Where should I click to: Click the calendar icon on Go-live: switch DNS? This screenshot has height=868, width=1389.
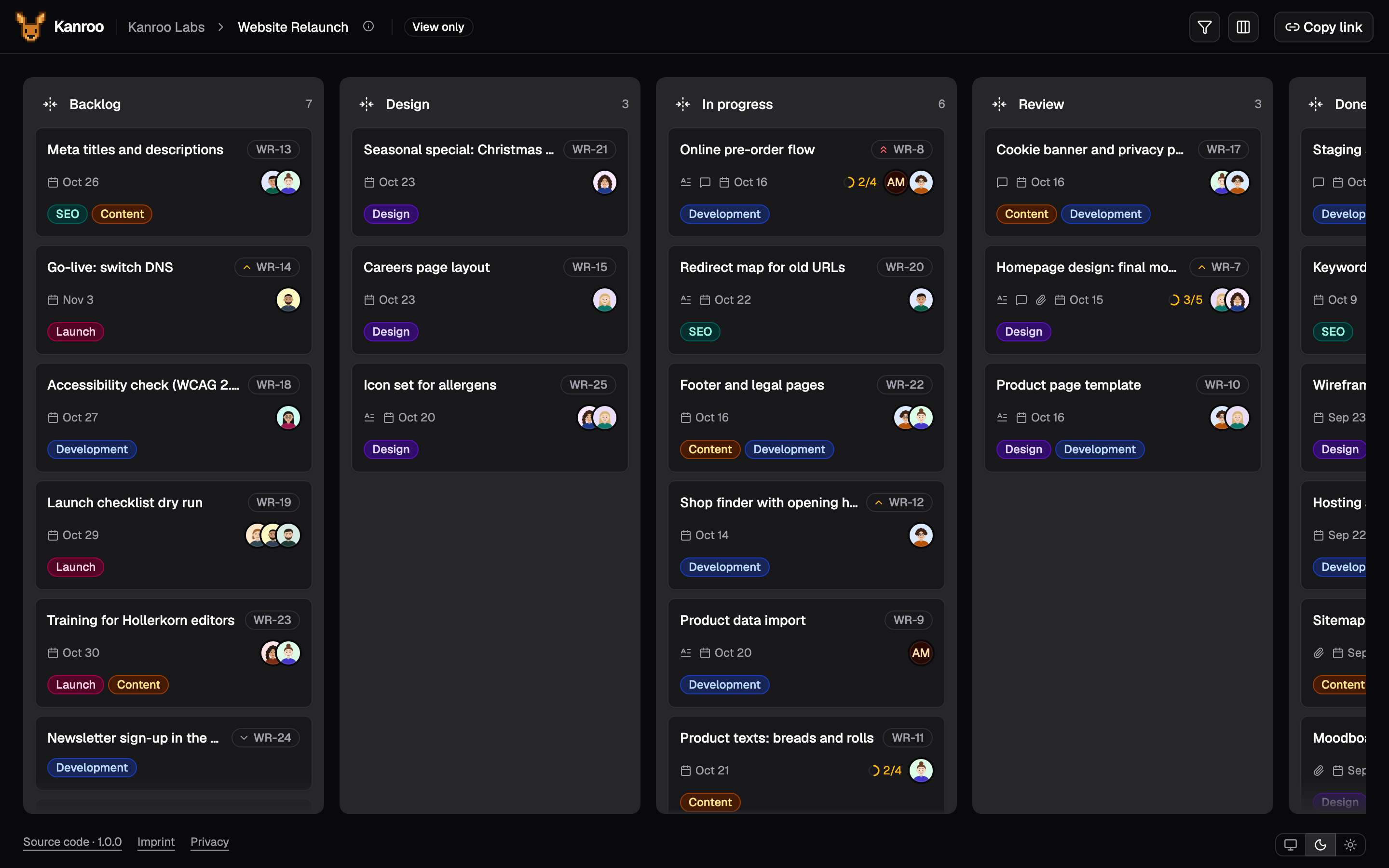(53, 300)
